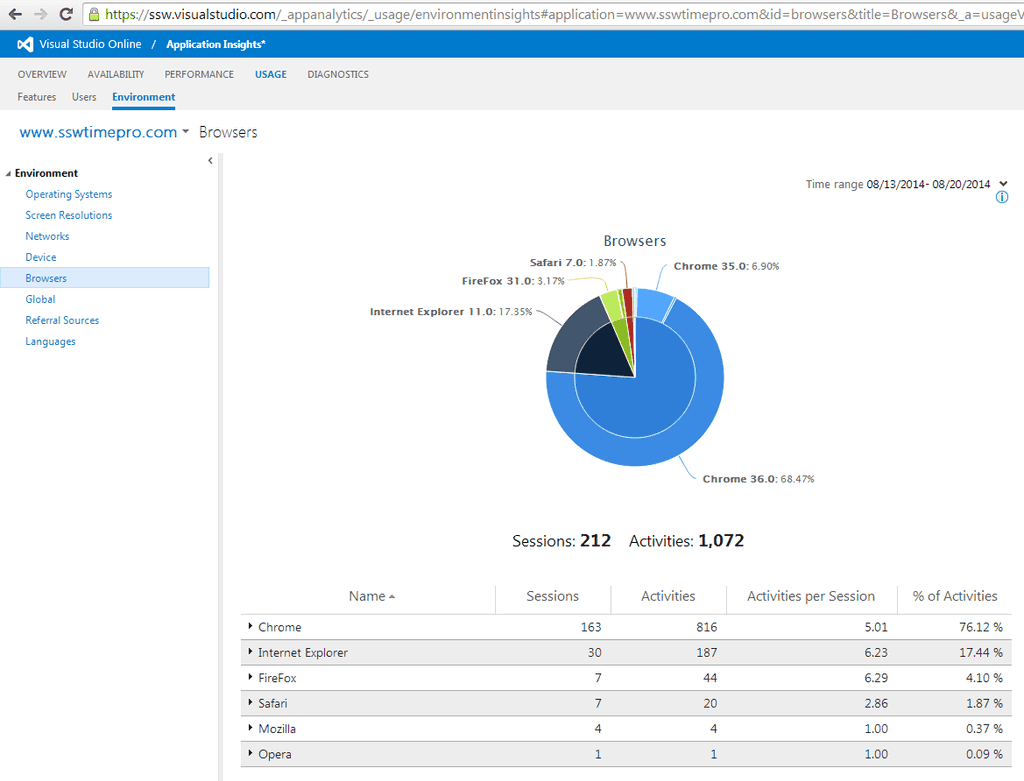This screenshot has width=1024, height=781.
Task: Click the blue info icon under Time range
Action: coord(1002,198)
